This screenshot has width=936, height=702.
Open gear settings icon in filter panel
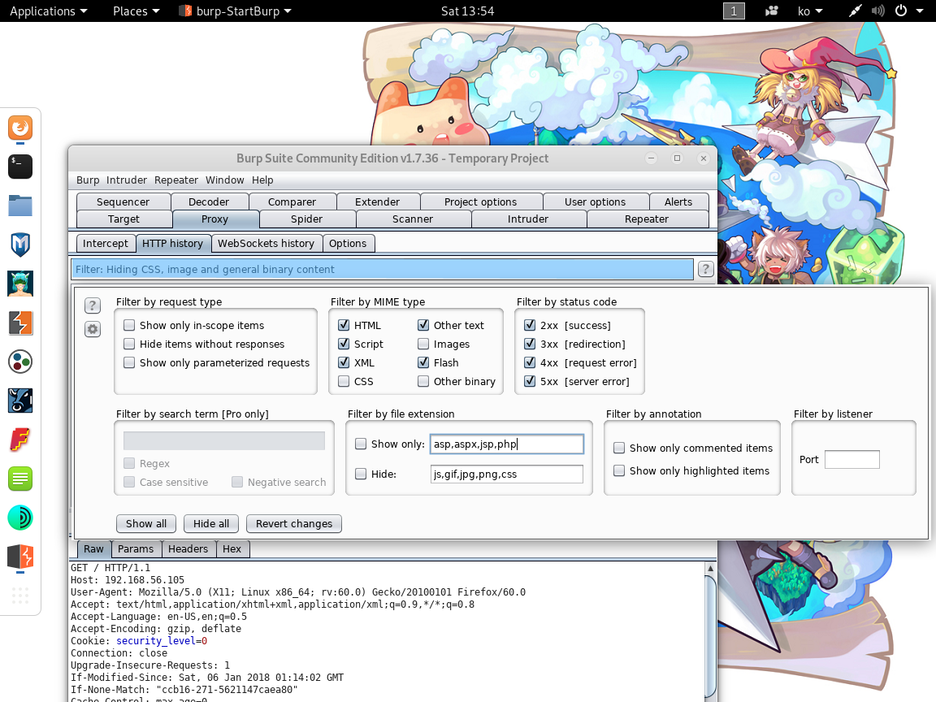pyautogui.click(x=93, y=329)
